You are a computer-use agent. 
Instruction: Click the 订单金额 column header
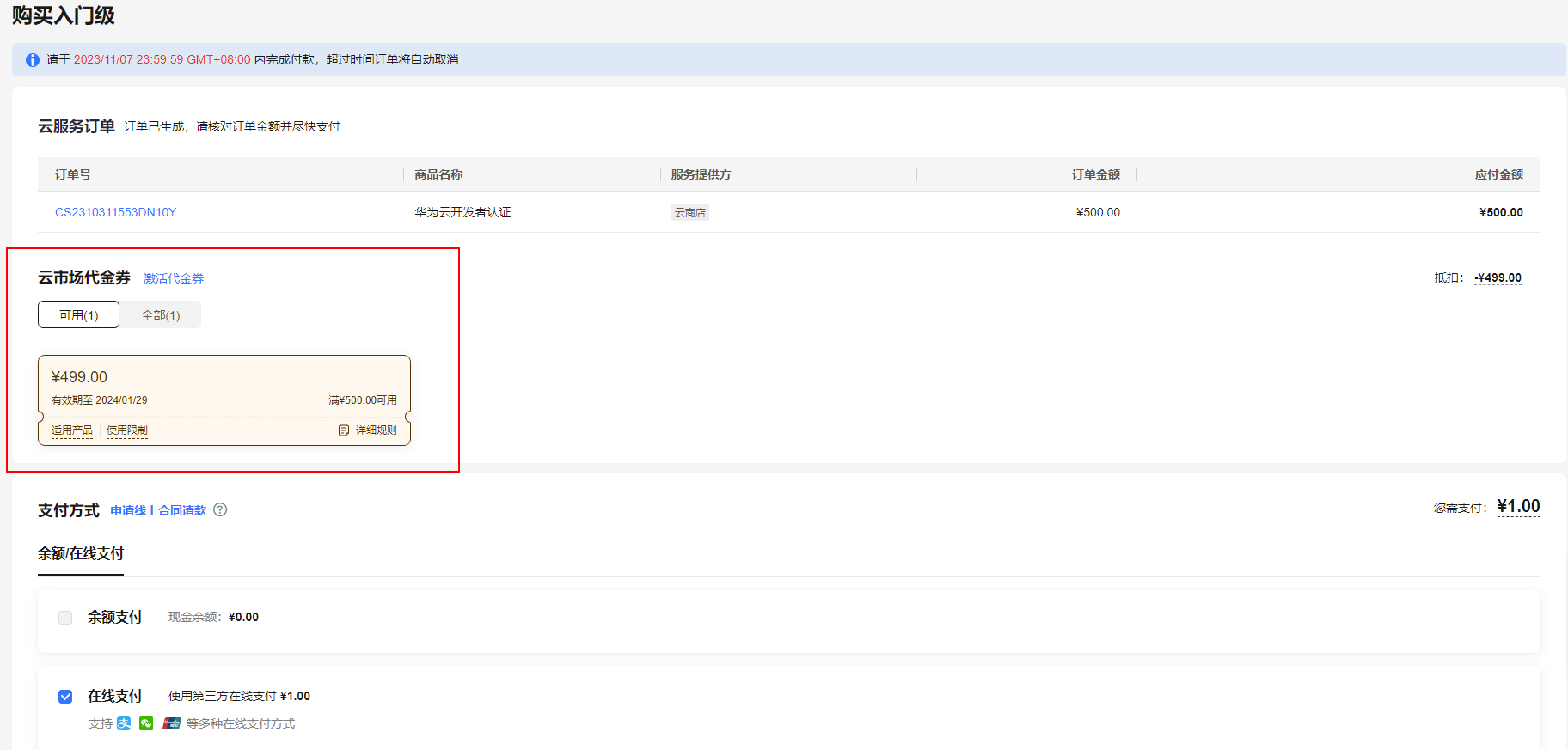[1096, 174]
